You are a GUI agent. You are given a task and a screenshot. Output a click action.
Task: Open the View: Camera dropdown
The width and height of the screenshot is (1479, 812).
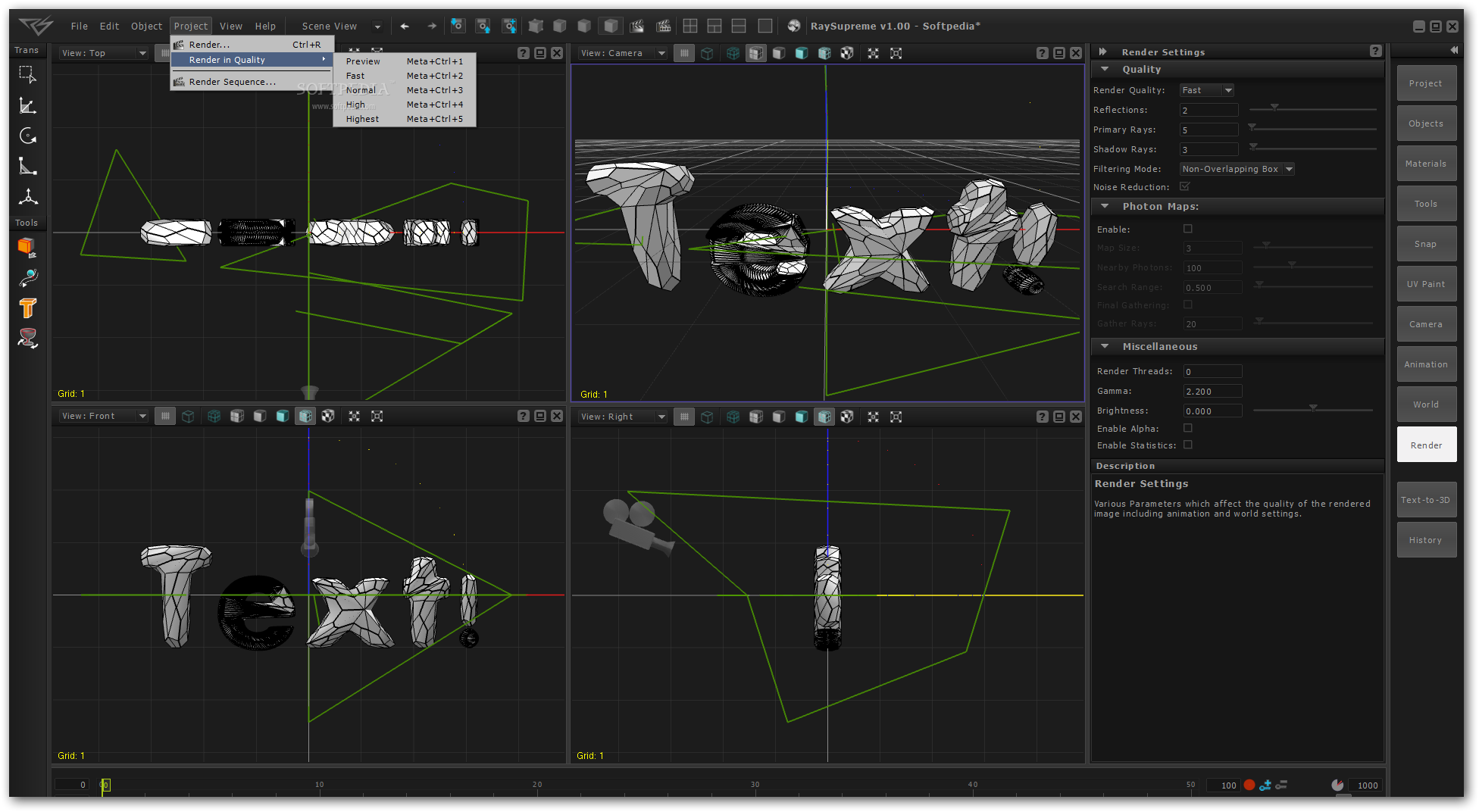coord(623,53)
